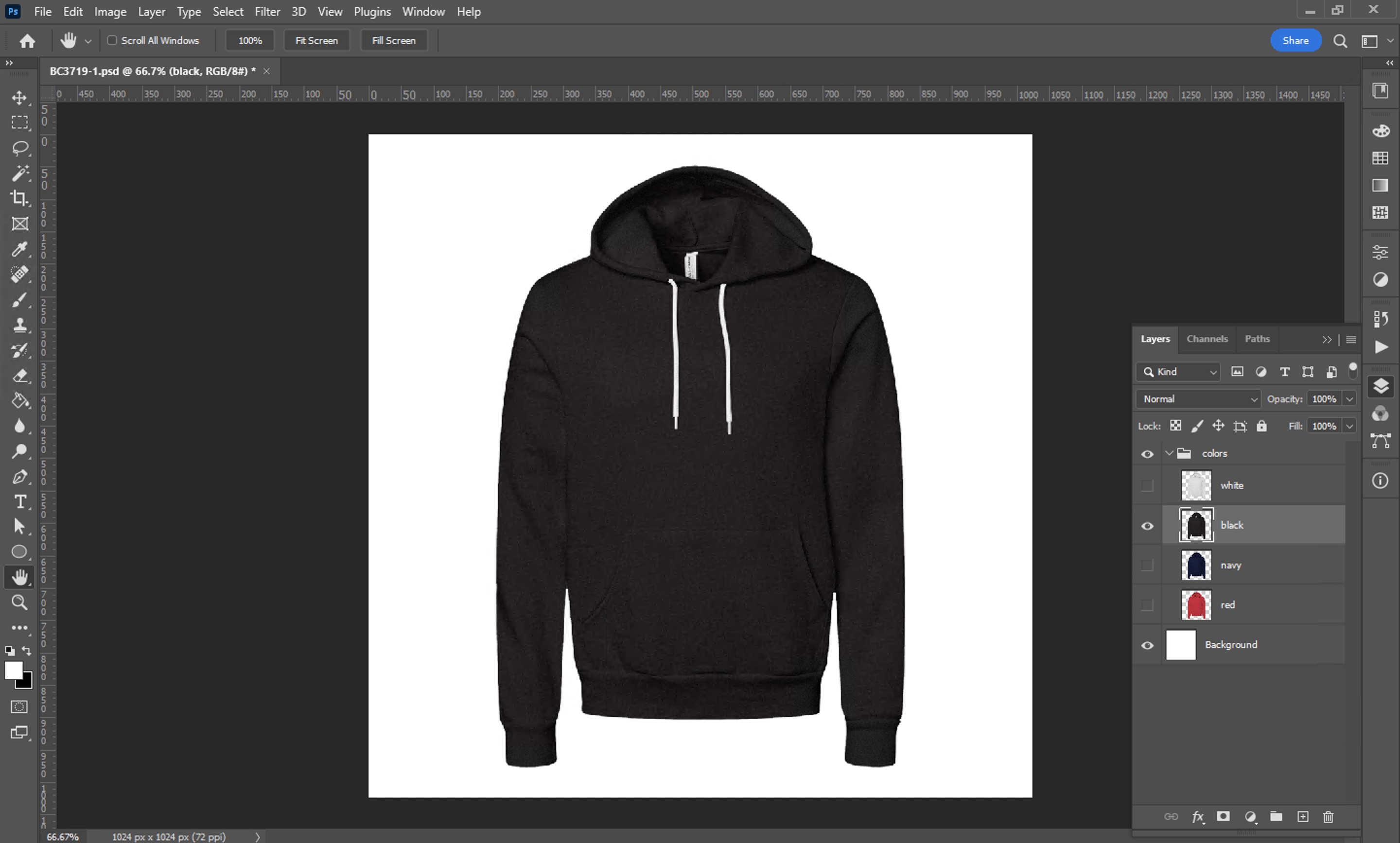This screenshot has width=1400, height=843.
Task: Collapse the colors layer group
Action: (x=1169, y=453)
